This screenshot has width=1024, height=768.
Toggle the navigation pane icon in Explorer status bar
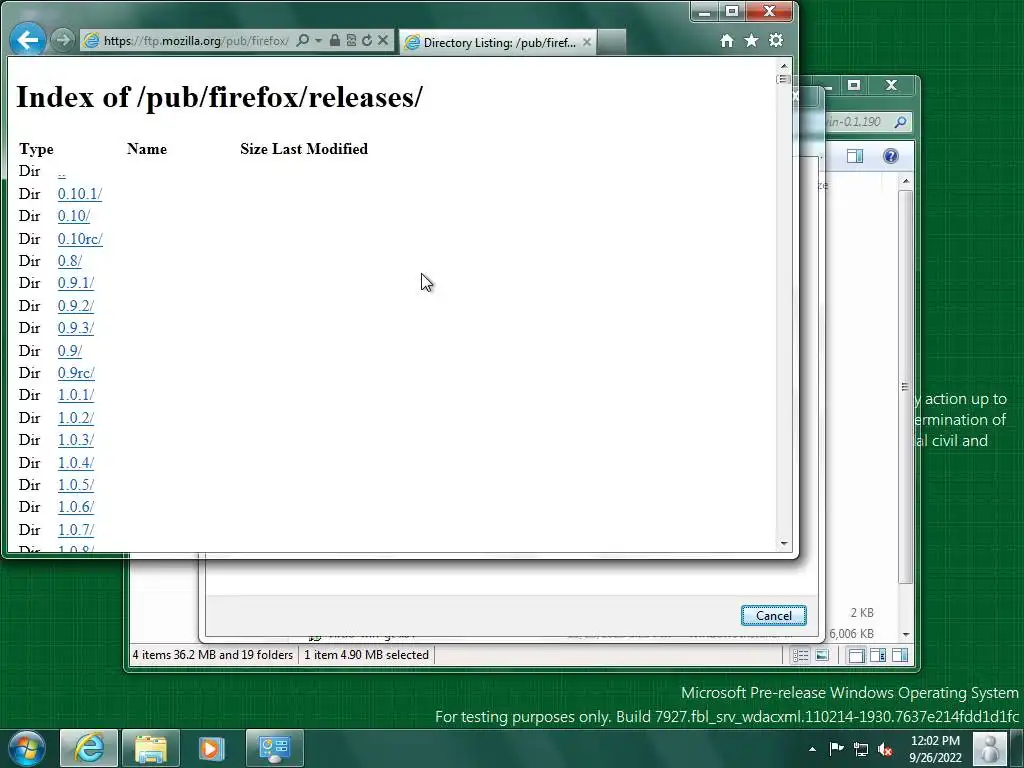coord(856,655)
